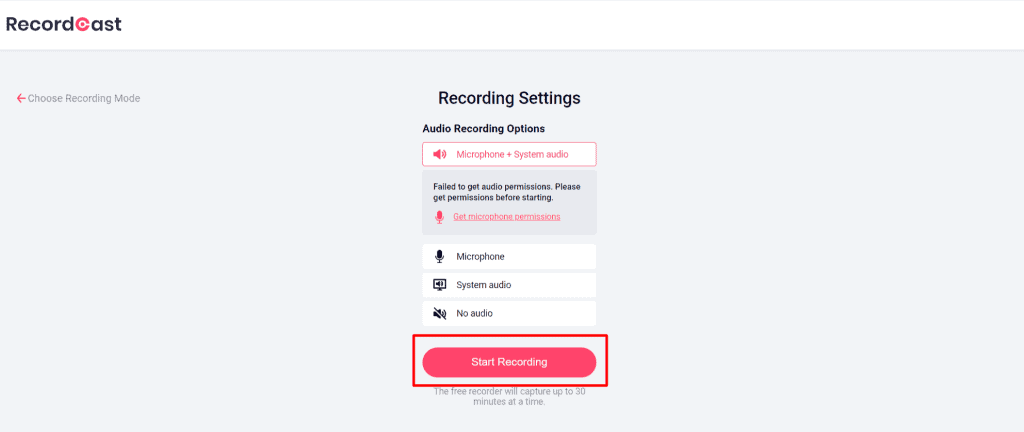The height and width of the screenshot is (432, 1024).
Task: Click the red microphone permissions icon
Action: pyautogui.click(x=439, y=217)
